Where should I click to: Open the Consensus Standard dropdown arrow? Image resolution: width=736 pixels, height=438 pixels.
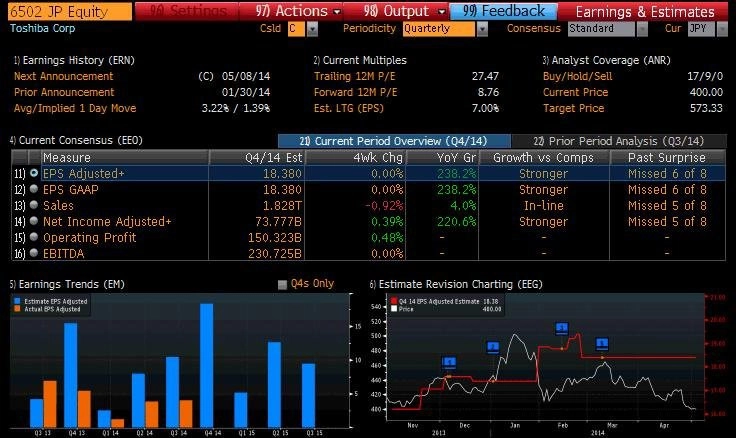point(643,29)
